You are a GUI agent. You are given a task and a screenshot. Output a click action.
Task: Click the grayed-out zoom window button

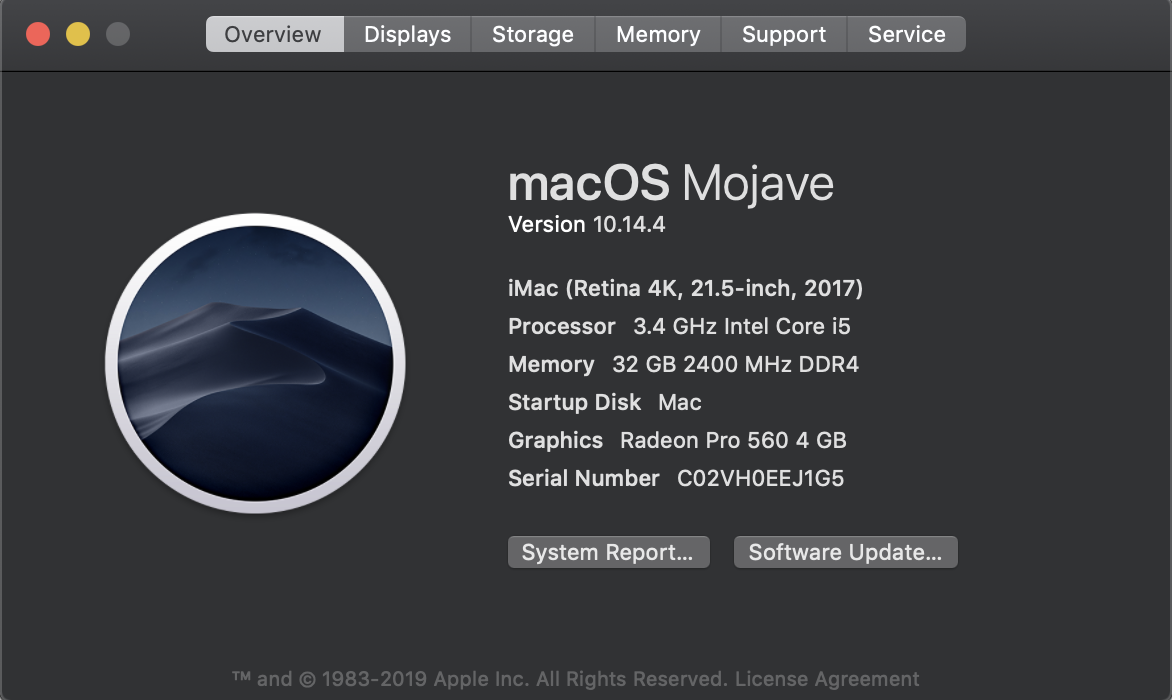pyautogui.click(x=118, y=35)
